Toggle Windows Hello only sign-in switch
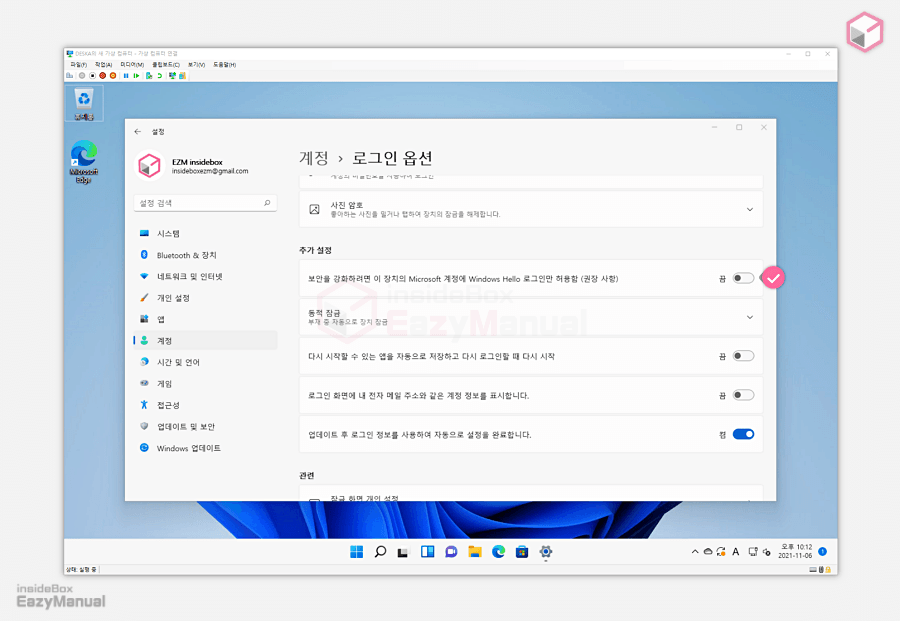This screenshot has height=621, width=900. pos(743,278)
